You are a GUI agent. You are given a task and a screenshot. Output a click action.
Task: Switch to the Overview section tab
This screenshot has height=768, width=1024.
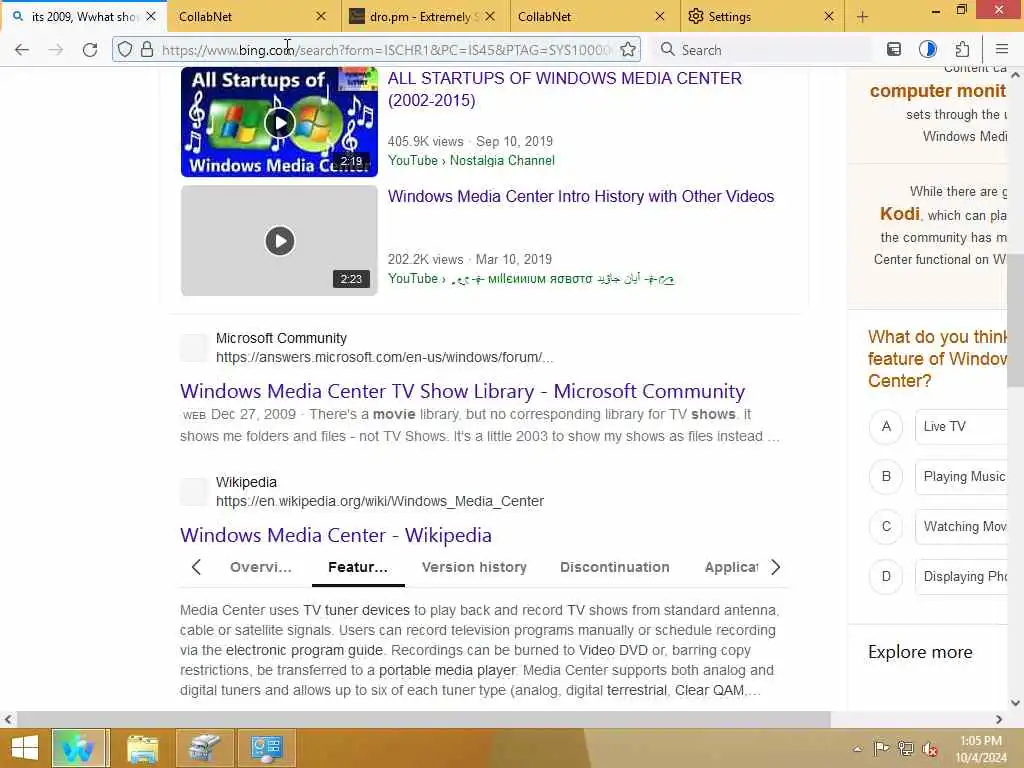[x=261, y=567]
